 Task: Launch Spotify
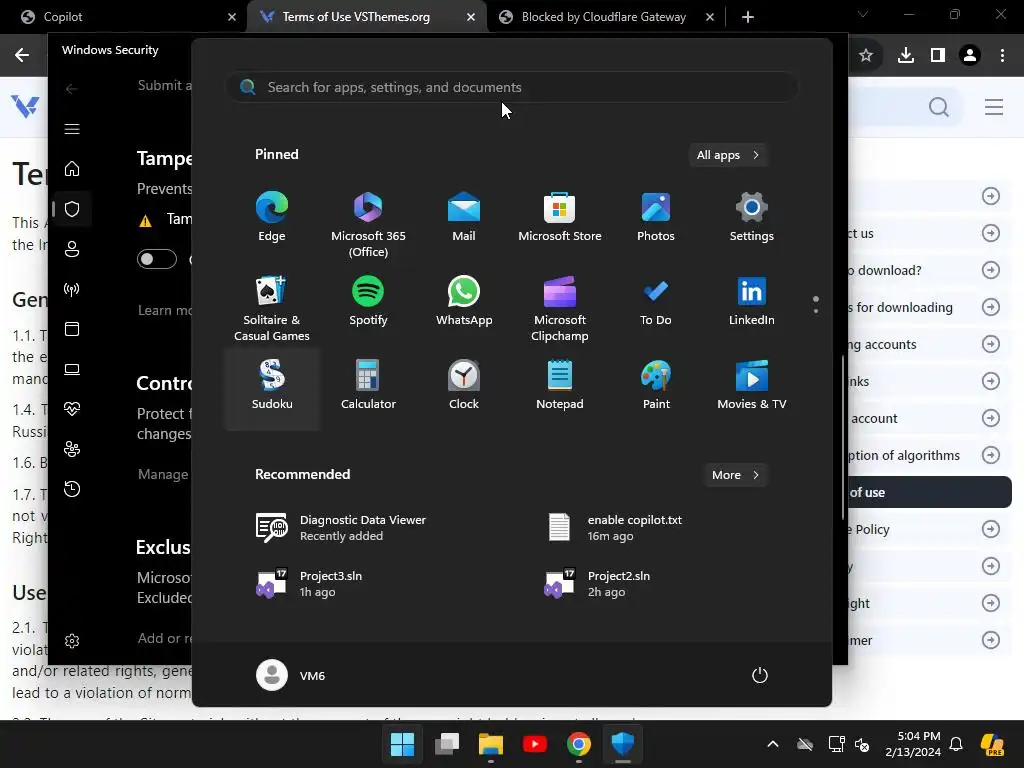[x=368, y=302]
